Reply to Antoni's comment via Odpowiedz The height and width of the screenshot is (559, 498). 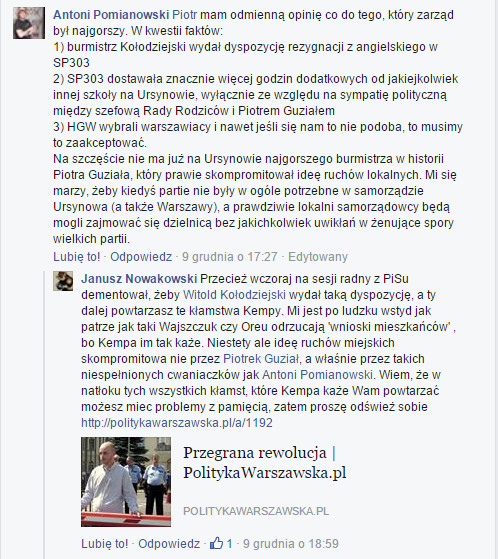[x=141, y=257]
